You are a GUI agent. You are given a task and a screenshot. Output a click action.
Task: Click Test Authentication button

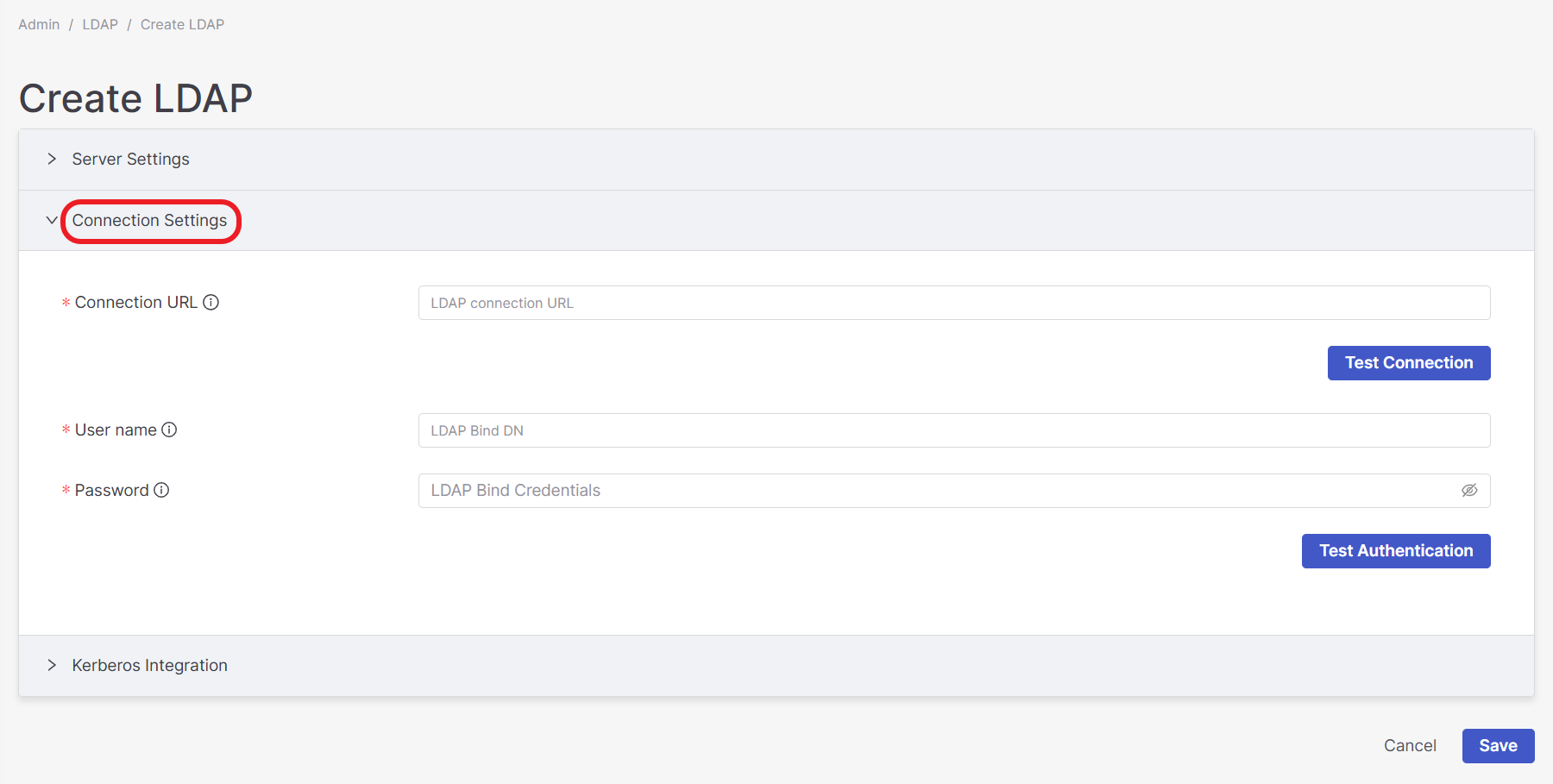[x=1396, y=551]
